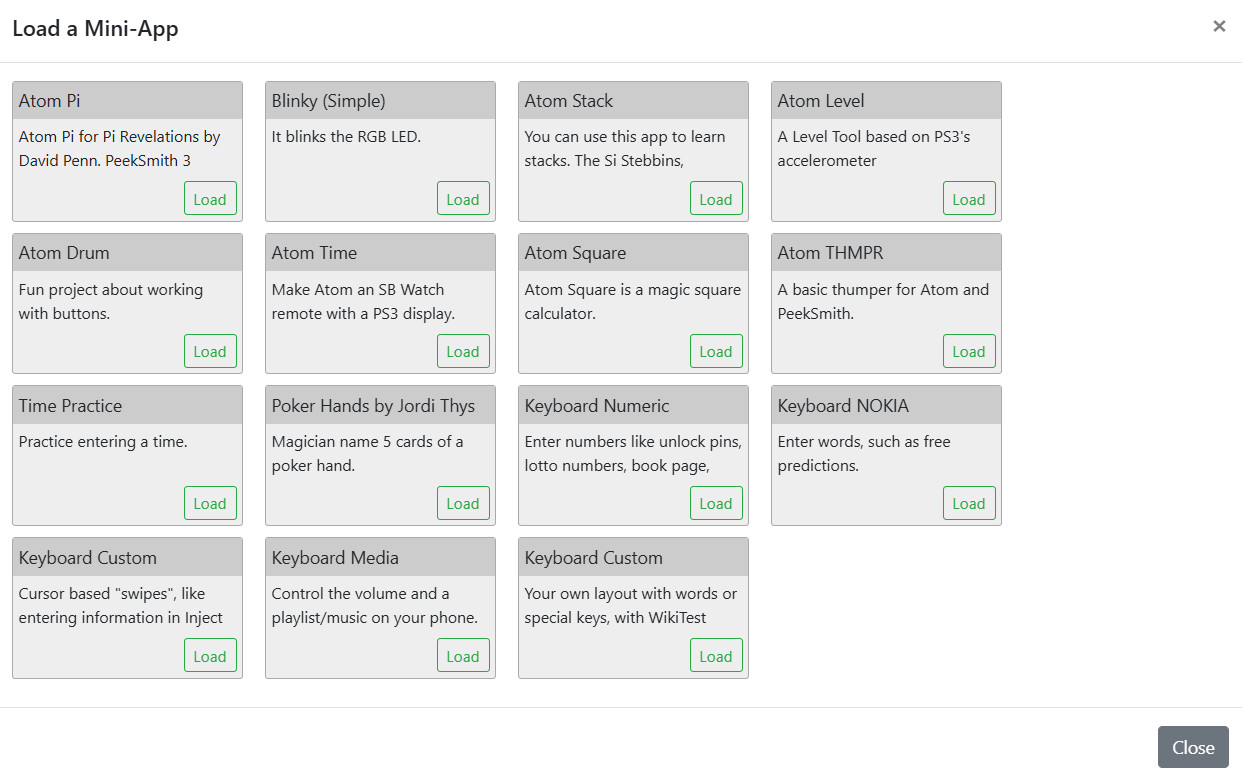The width and height of the screenshot is (1242, 780).
Task: Load the Atom Pi mini-app
Action: pyautogui.click(x=210, y=199)
